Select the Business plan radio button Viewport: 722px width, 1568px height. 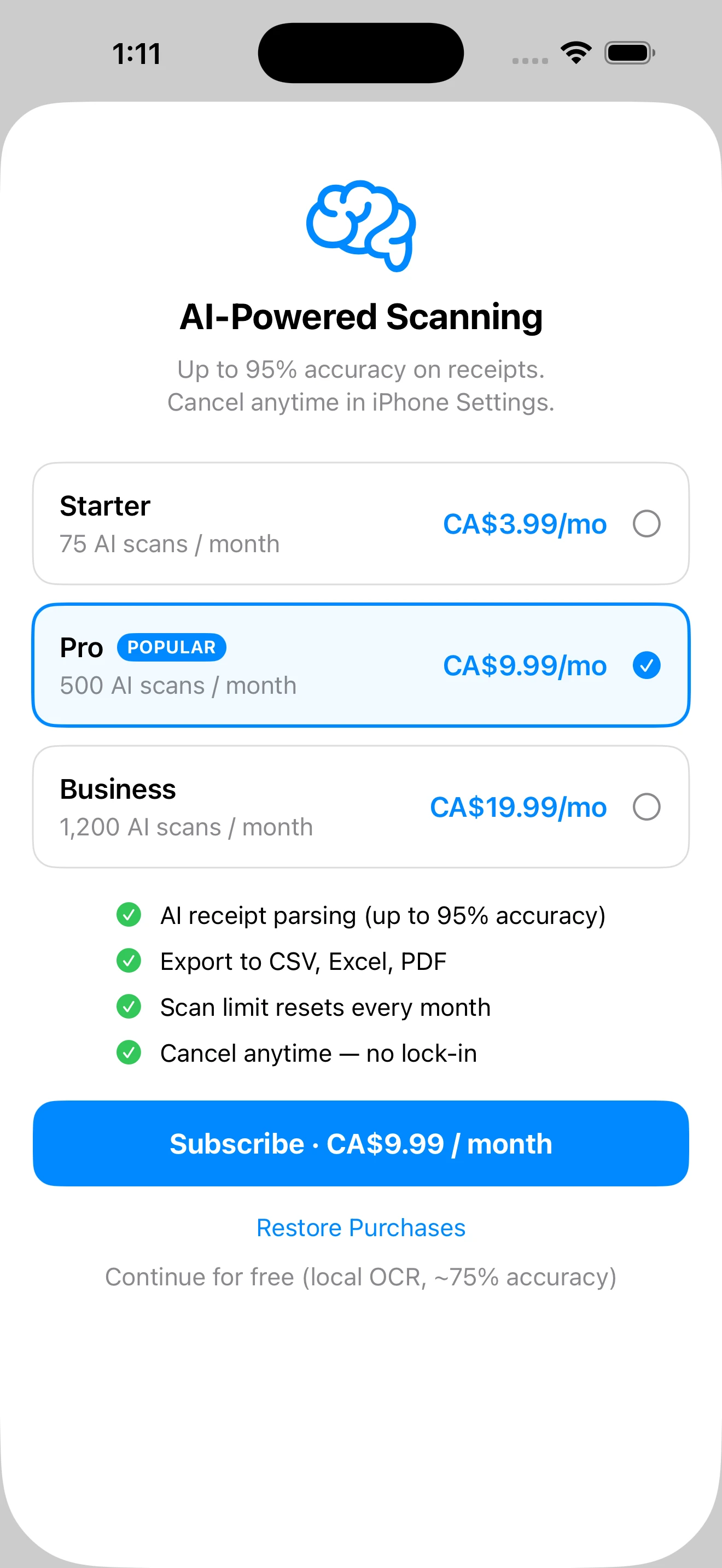tap(647, 807)
